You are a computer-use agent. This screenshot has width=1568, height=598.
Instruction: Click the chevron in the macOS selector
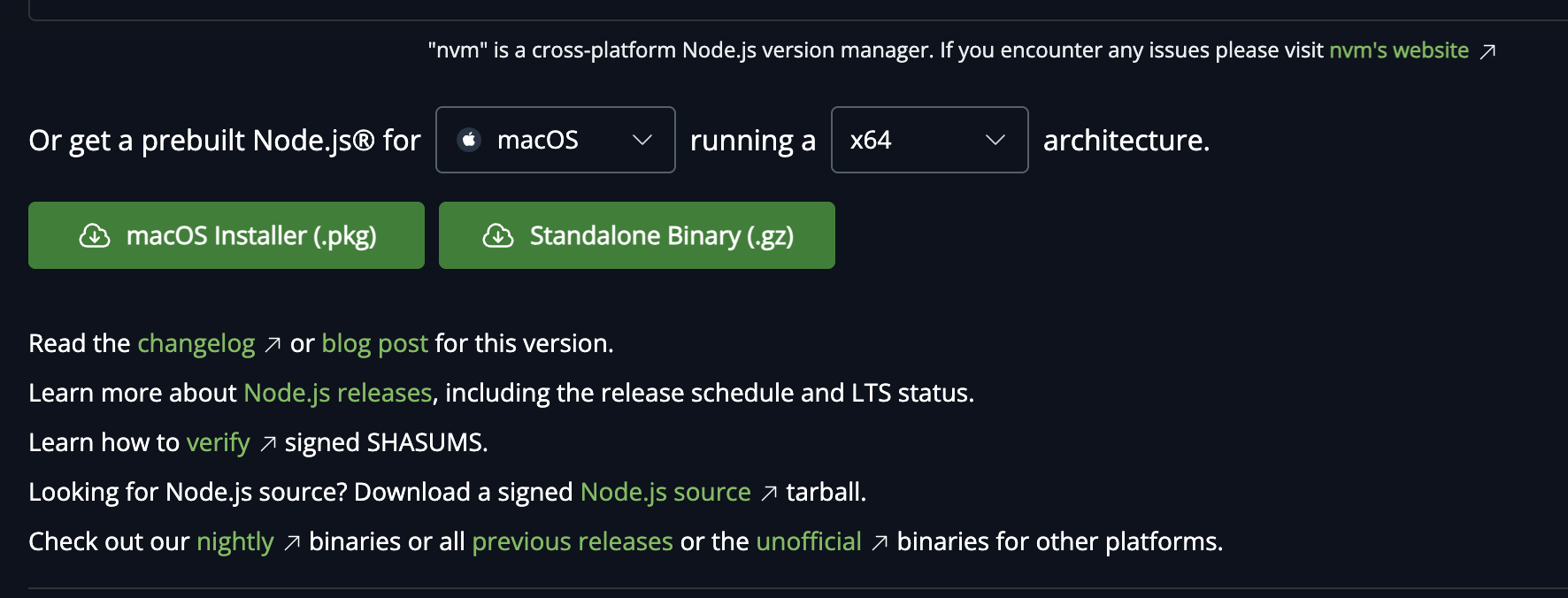click(642, 140)
